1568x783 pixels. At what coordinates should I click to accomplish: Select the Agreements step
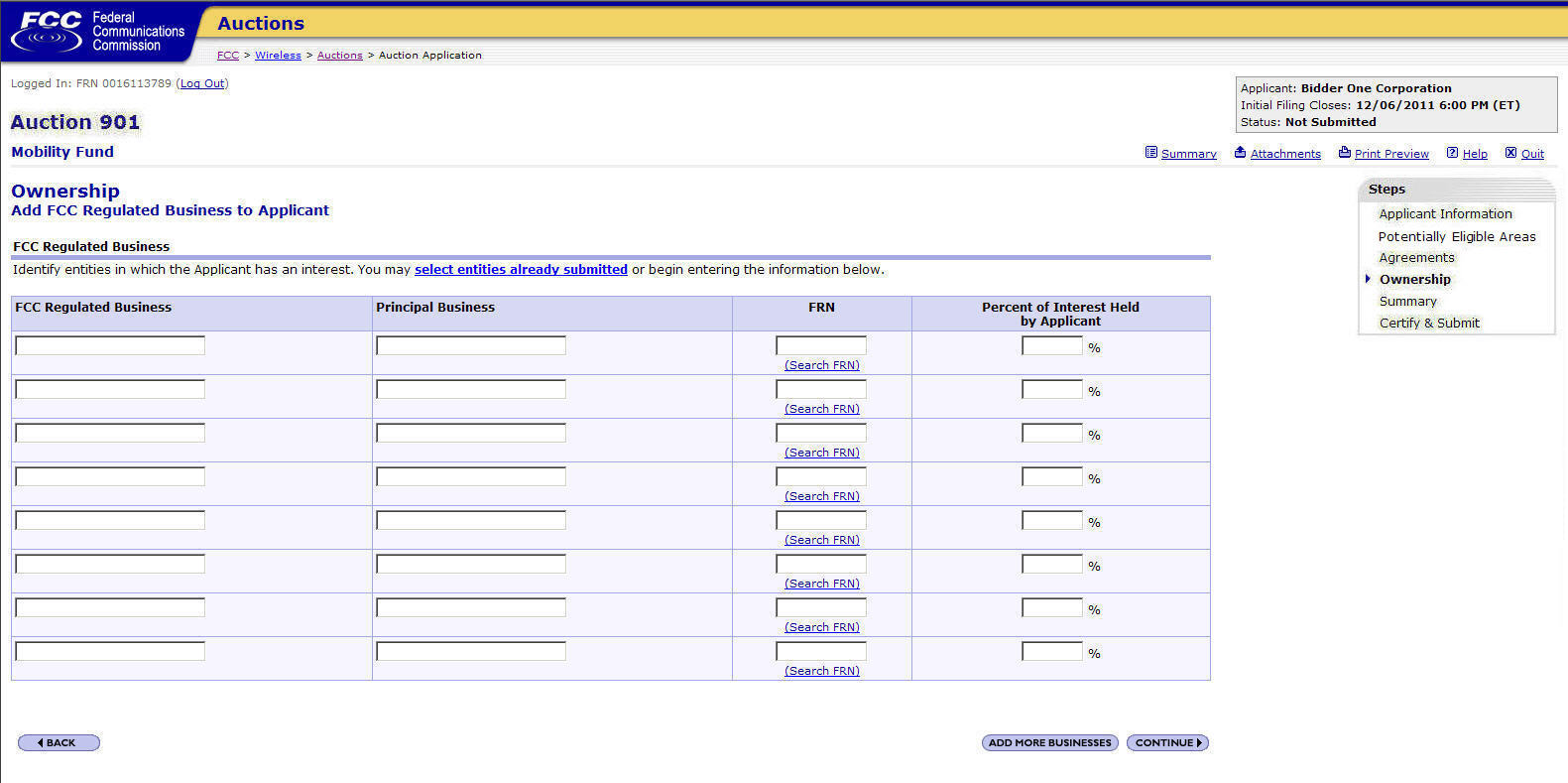pyautogui.click(x=1416, y=258)
